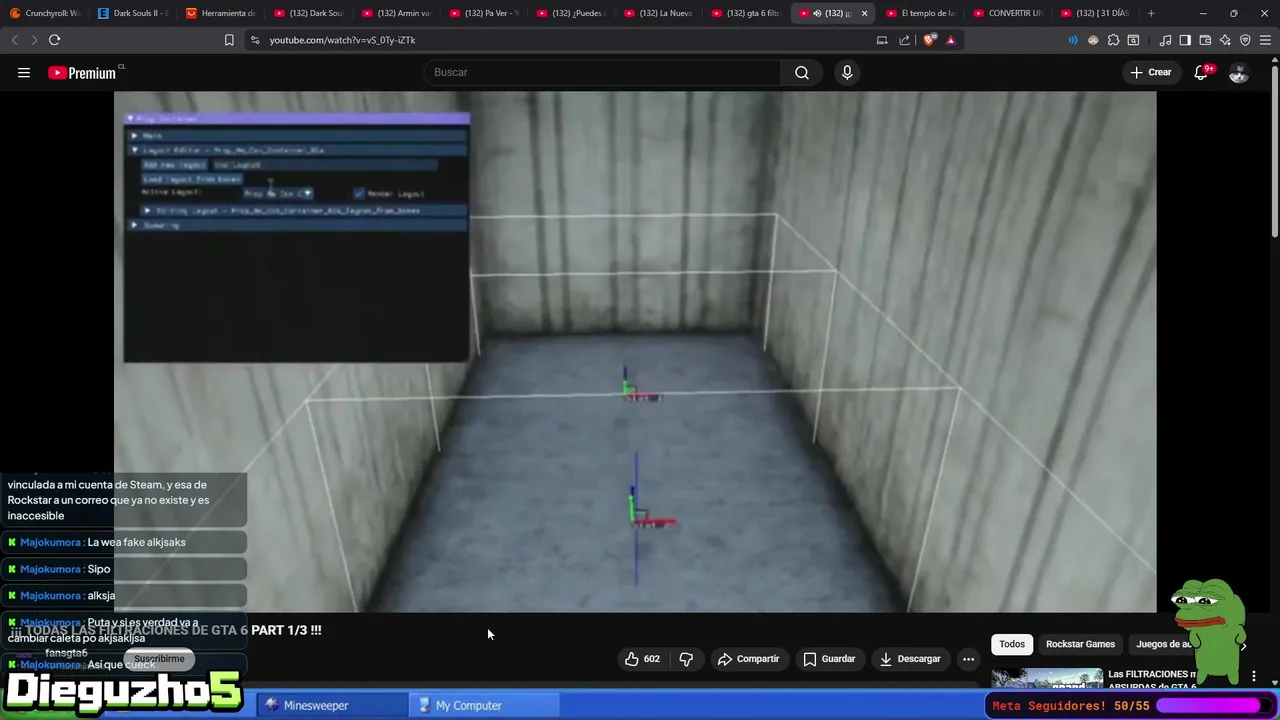1280x720 pixels.
Task: Click the video title TODAS LAS FILTRACIONES
Action: (x=166, y=630)
